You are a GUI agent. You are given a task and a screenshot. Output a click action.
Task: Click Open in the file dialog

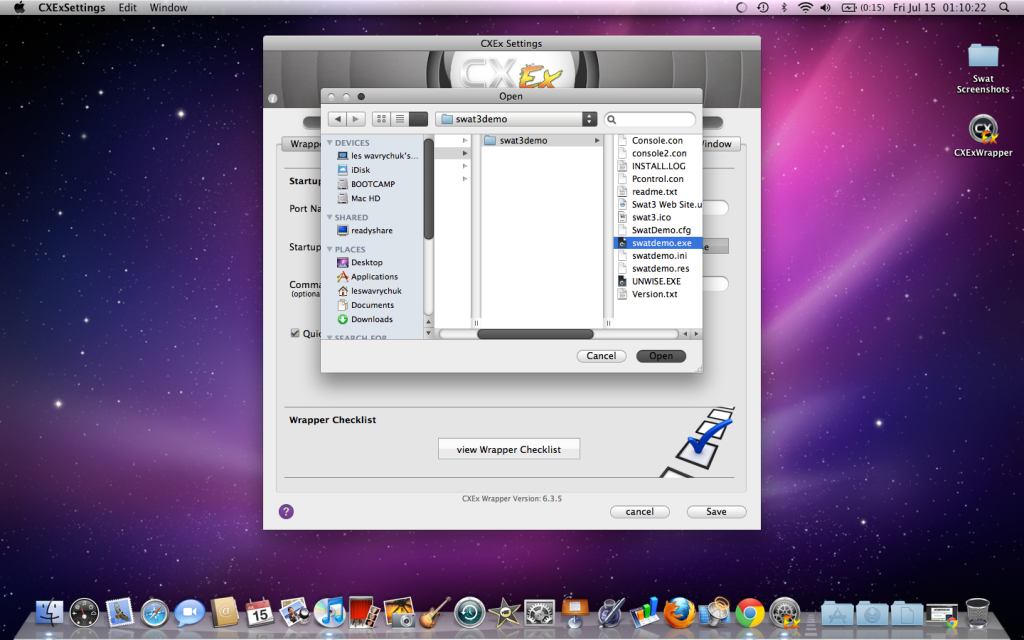661,356
